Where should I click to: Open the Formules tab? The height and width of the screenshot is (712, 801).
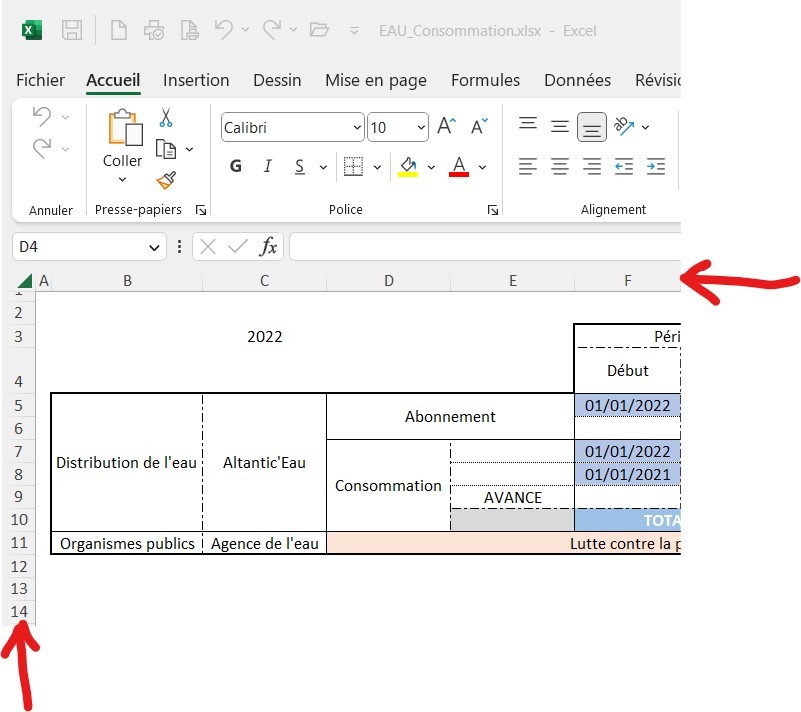tap(485, 80)
